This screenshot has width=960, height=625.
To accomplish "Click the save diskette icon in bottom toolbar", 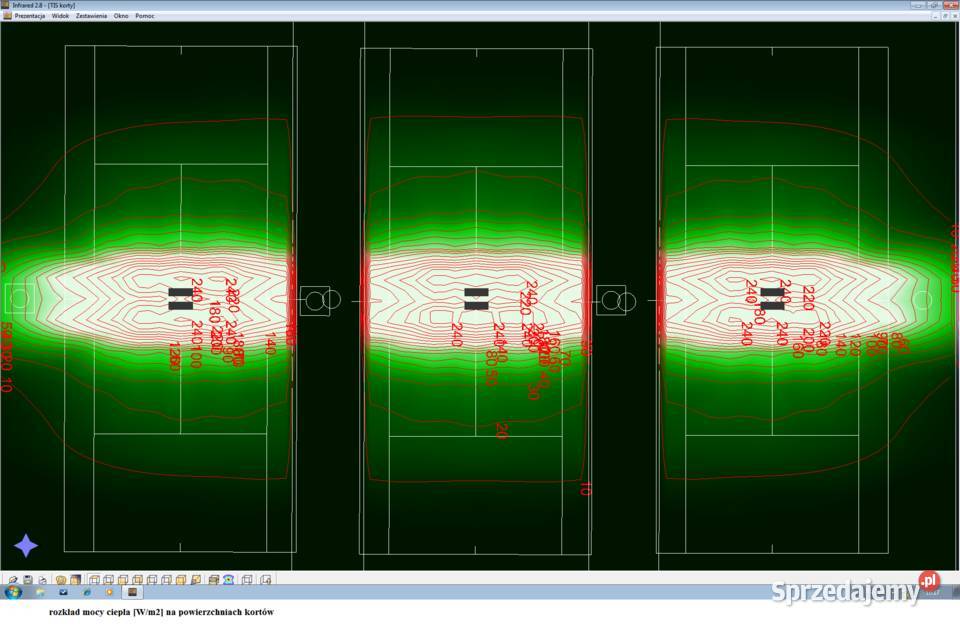I will [27, 579].
